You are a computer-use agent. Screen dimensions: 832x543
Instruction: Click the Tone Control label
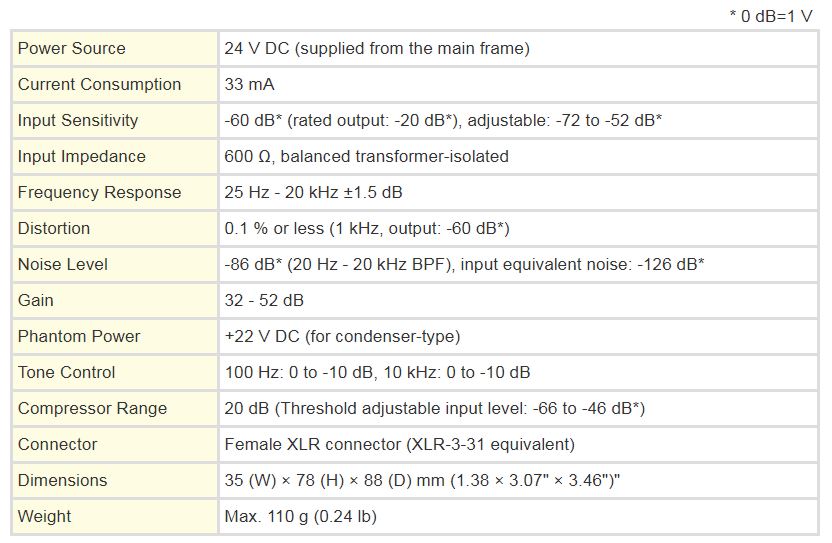[66, 373]
